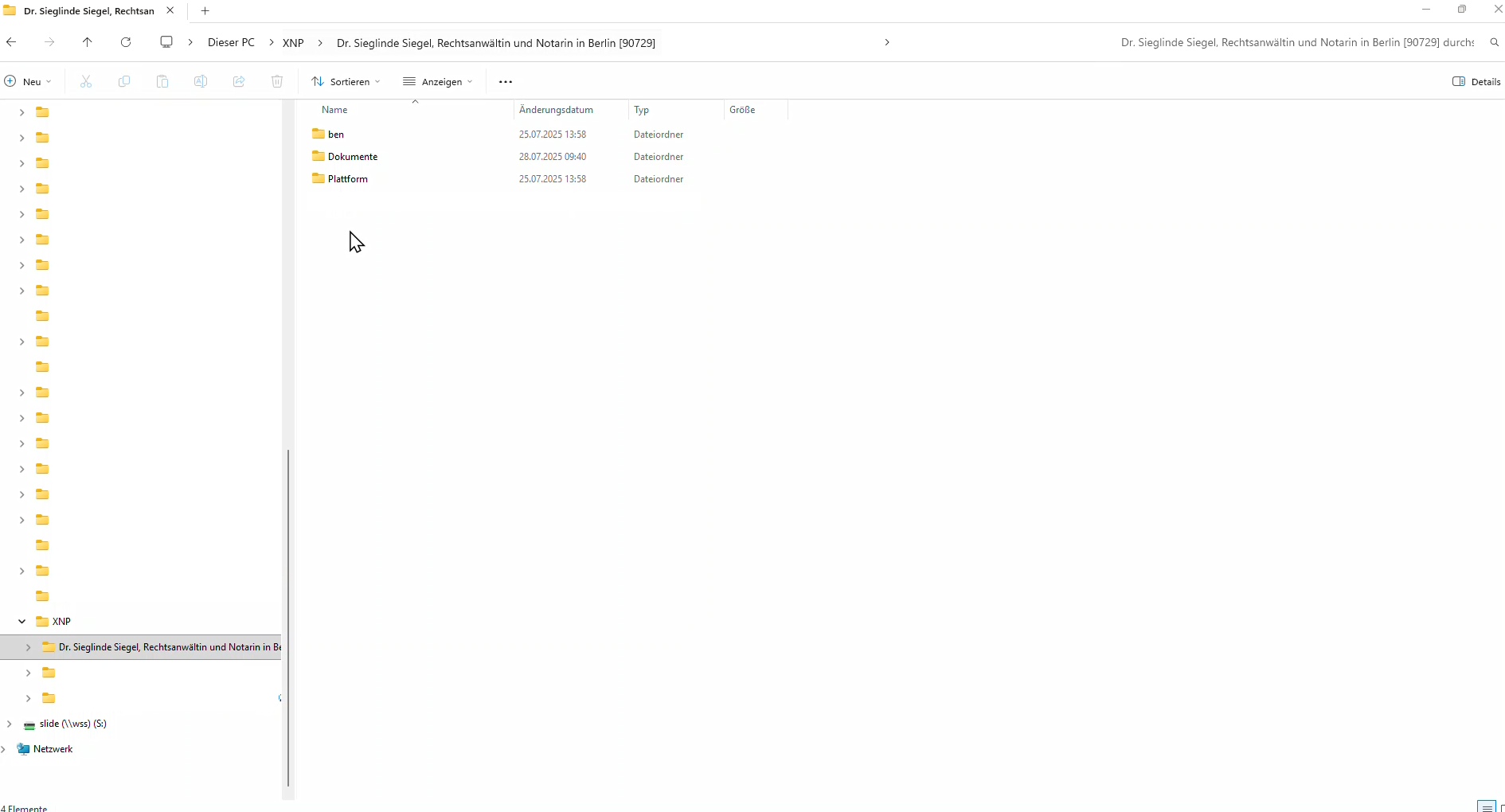Click the Cut scissors icon
This screenshot has width=1505, height=812.
click(86, 82)
